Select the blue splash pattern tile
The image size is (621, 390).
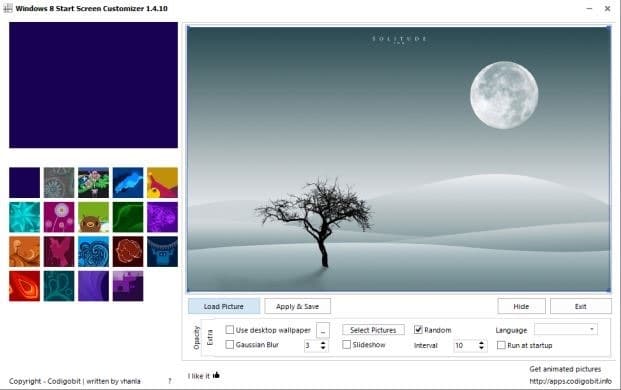(128, 183)
